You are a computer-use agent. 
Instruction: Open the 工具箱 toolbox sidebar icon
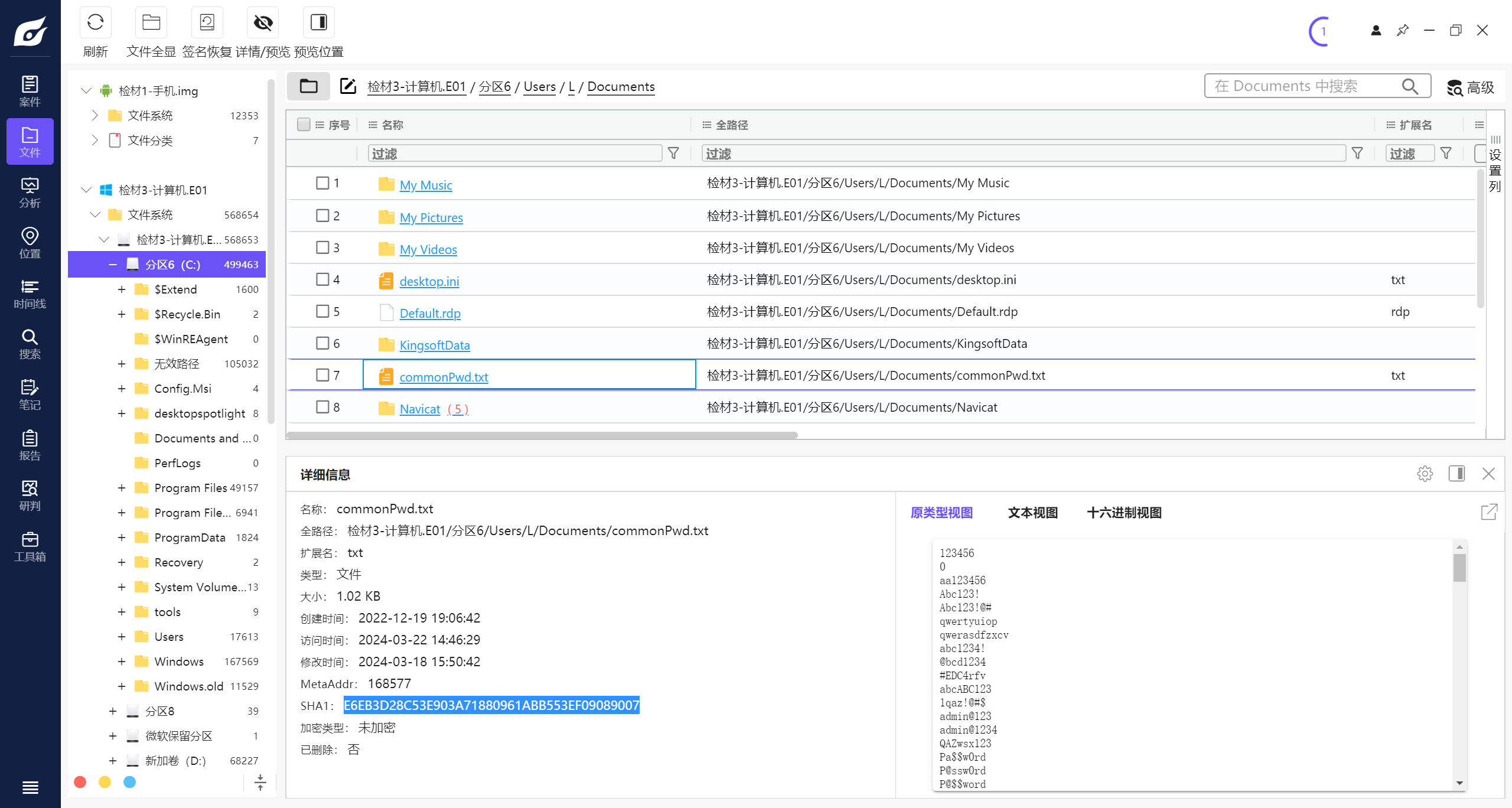(30, 546)
